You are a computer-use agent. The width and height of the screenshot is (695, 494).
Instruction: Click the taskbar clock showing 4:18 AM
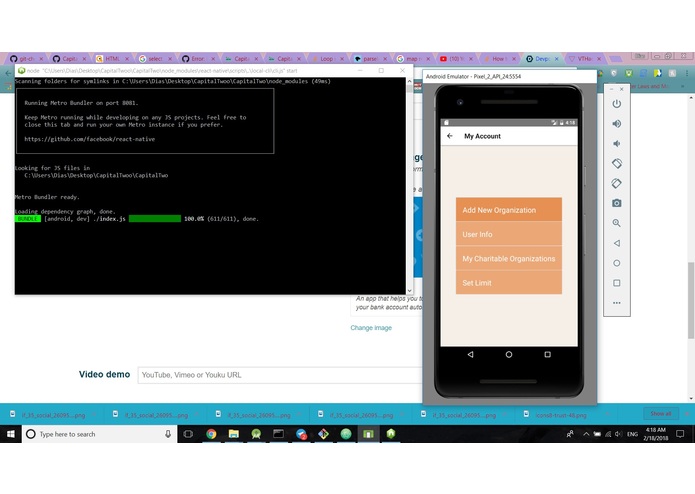[656, 434]
